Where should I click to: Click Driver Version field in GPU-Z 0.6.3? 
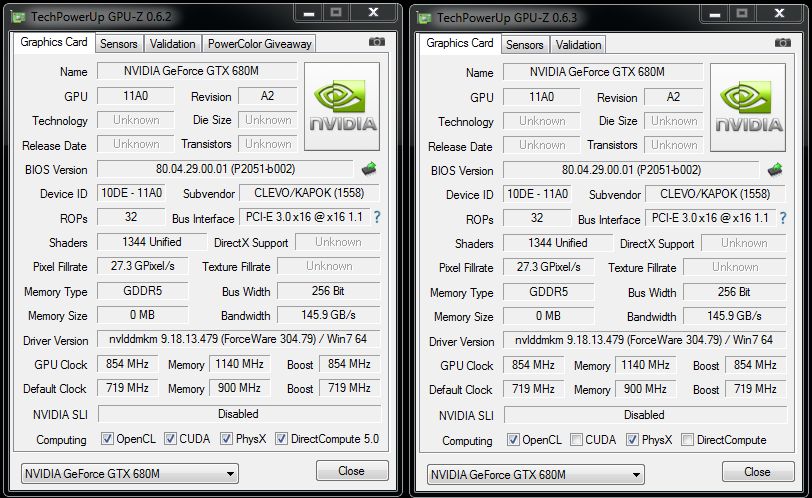click(644, 340)
